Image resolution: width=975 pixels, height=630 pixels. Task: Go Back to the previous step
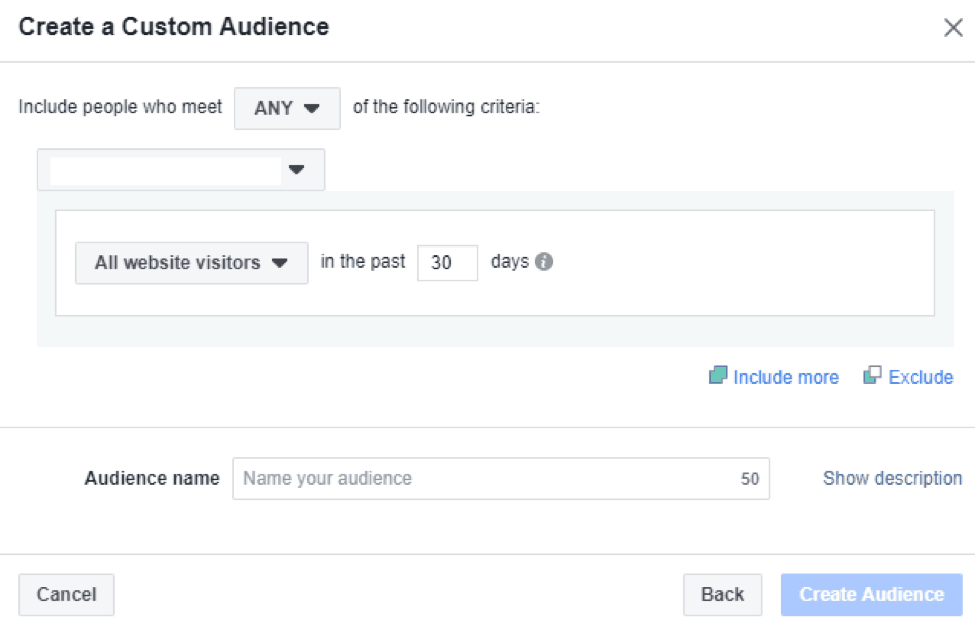point(722,594)
